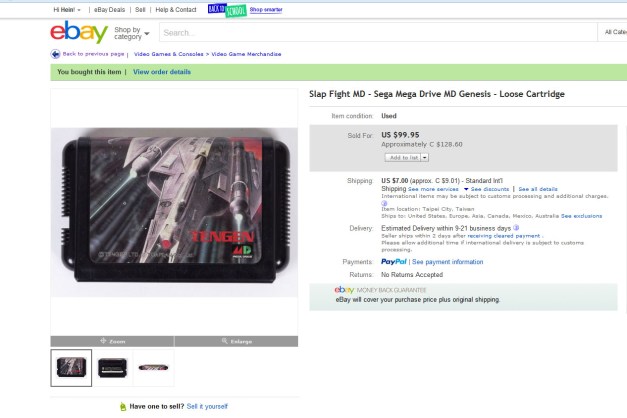Select the first thumbnail of cartridge front
The height and width of the screenshot is (418, 627).
click(71, 368)
